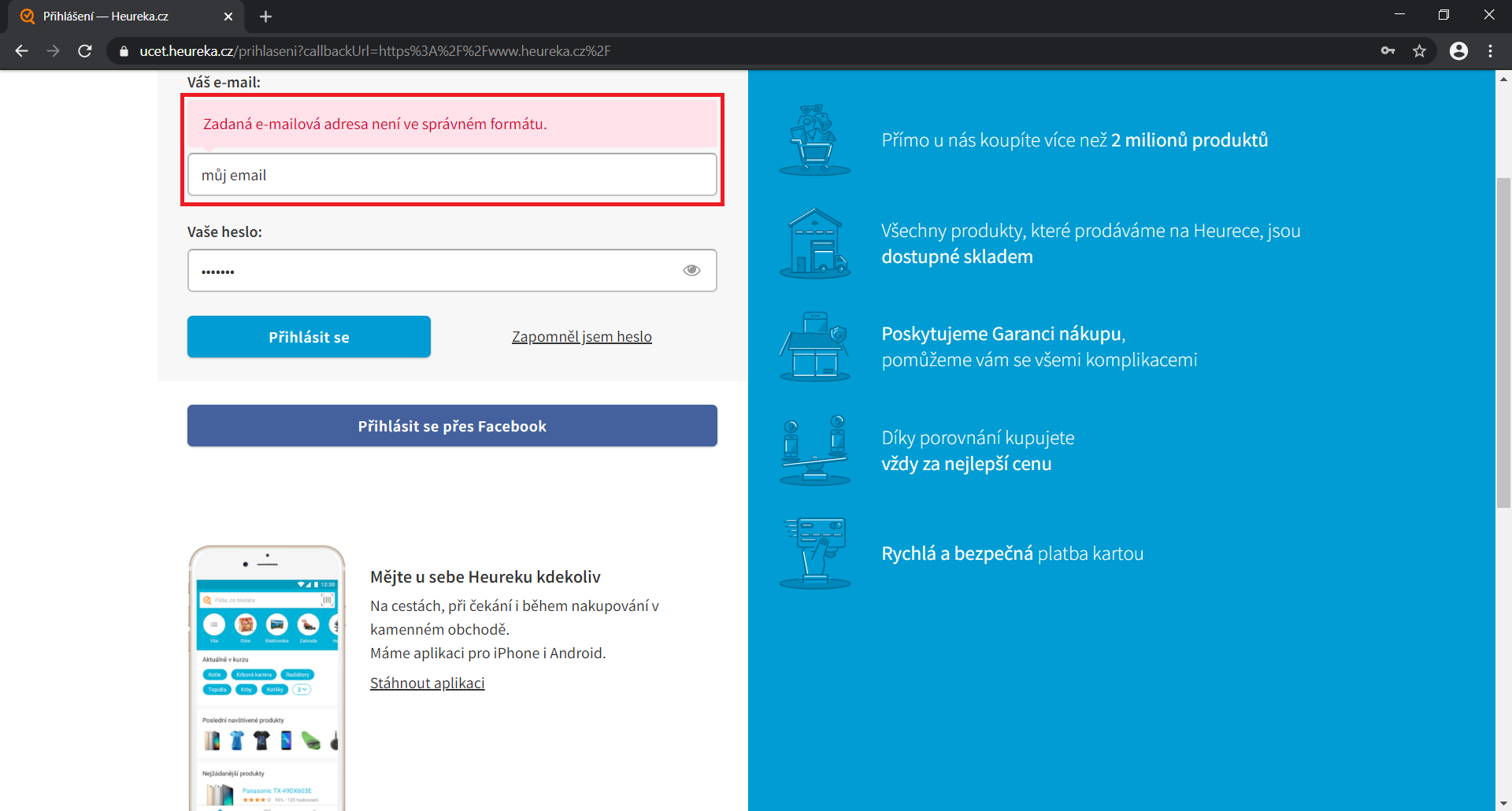Click the 'Mějte u sebe Heureku kdekoliv' heading
This screenshot has height=811, width=1512.
(485, 577)
